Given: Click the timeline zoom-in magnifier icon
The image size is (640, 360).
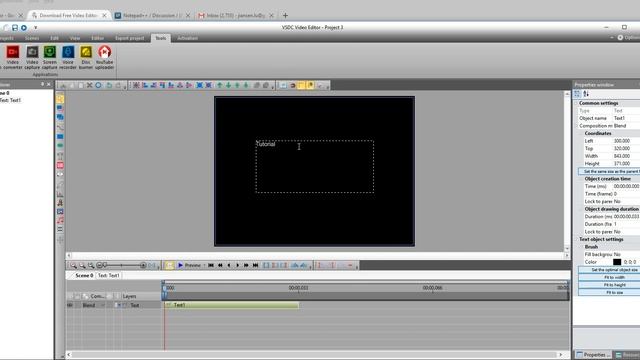Looking at the screenshot, I should (x=73, y=265).
